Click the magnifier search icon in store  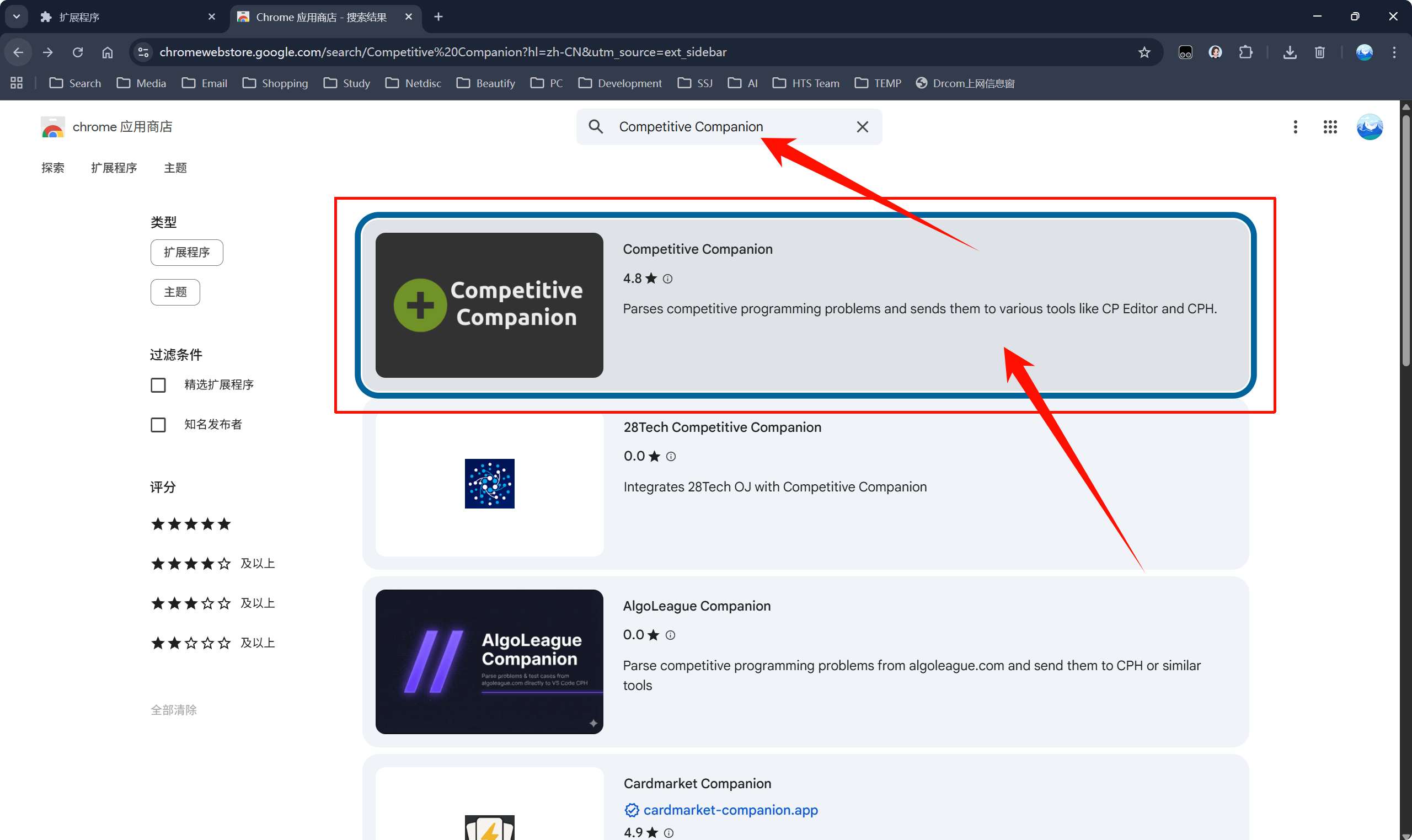coord(595,126)
